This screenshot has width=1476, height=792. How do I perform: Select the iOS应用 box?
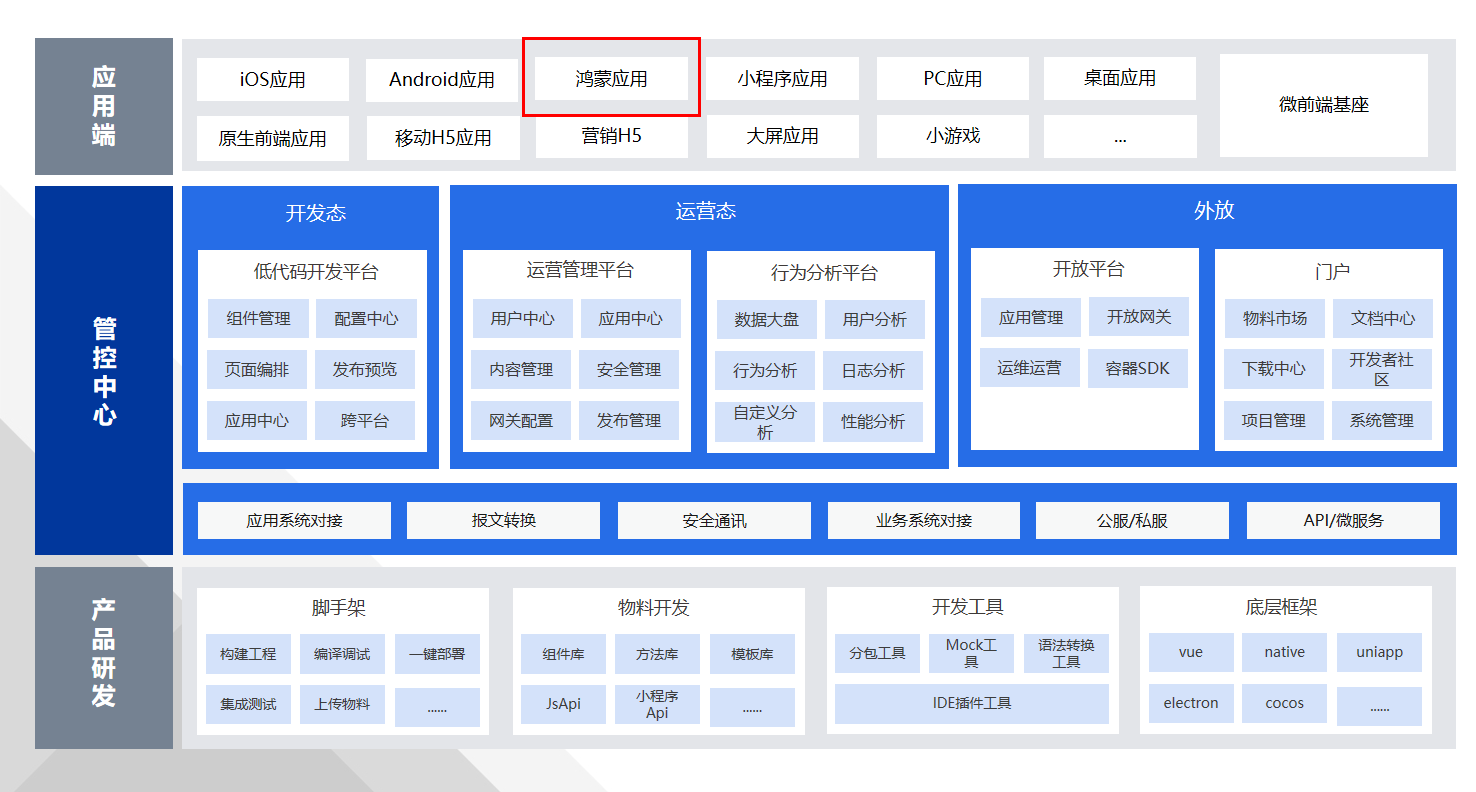(x=272, y=79)
